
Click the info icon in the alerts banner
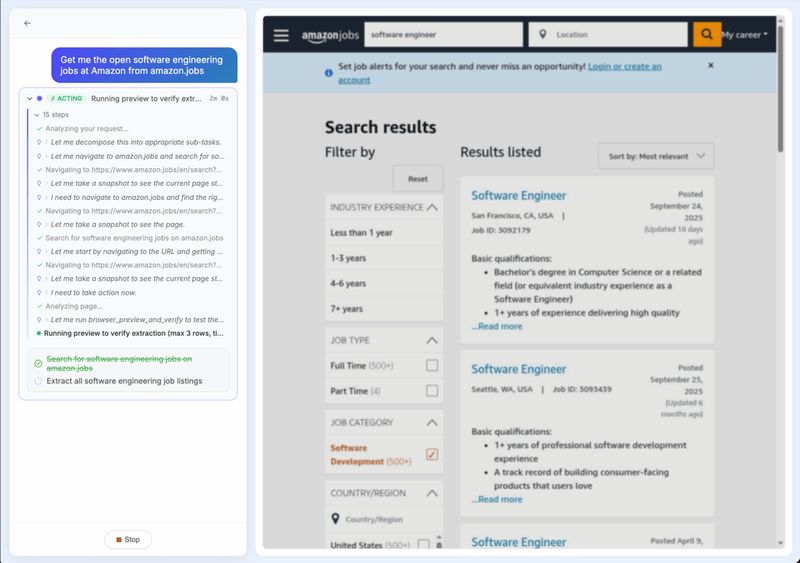(x=329, y=73)
